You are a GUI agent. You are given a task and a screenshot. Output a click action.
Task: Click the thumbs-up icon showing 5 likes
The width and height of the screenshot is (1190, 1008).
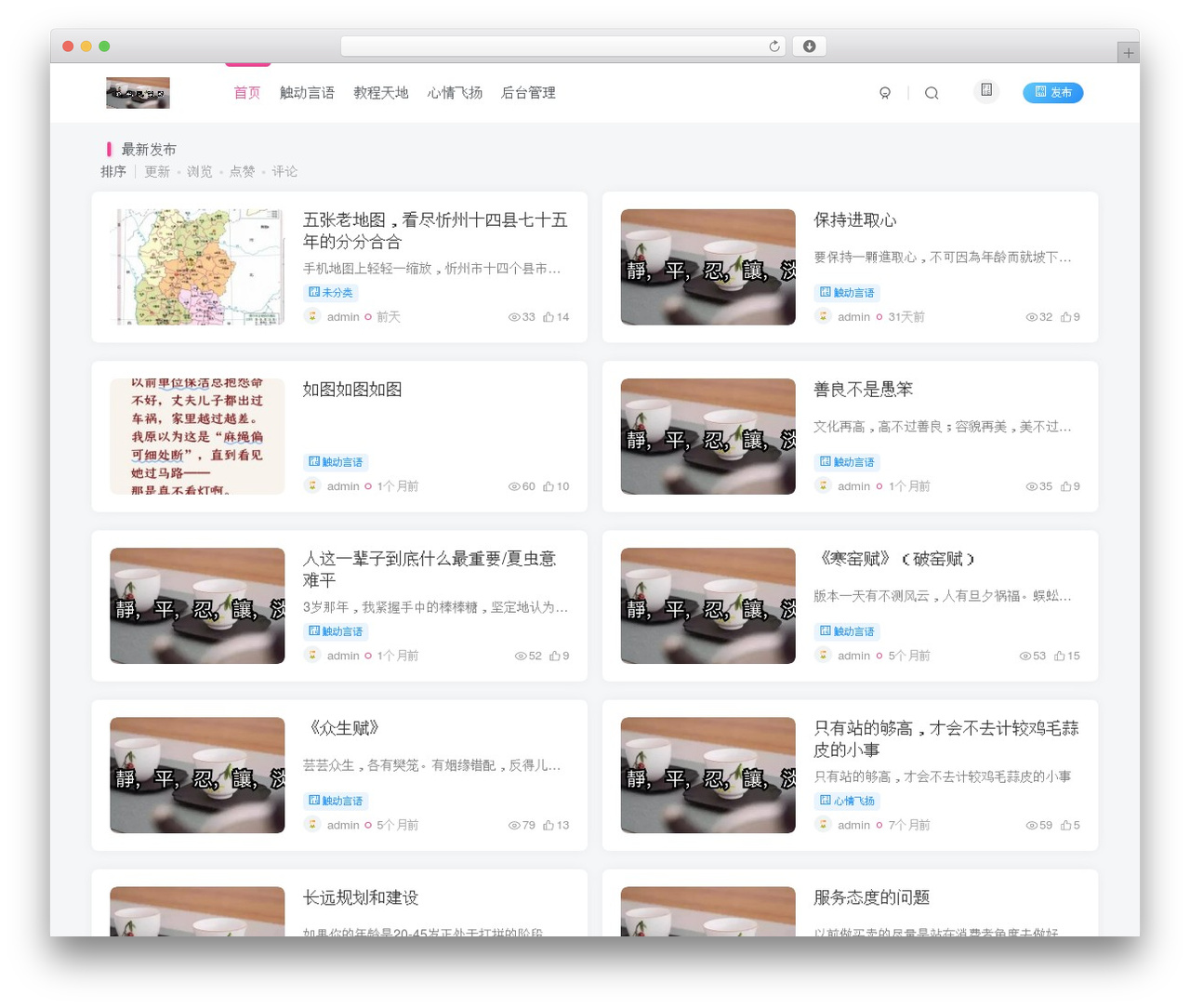(1066, 825)
